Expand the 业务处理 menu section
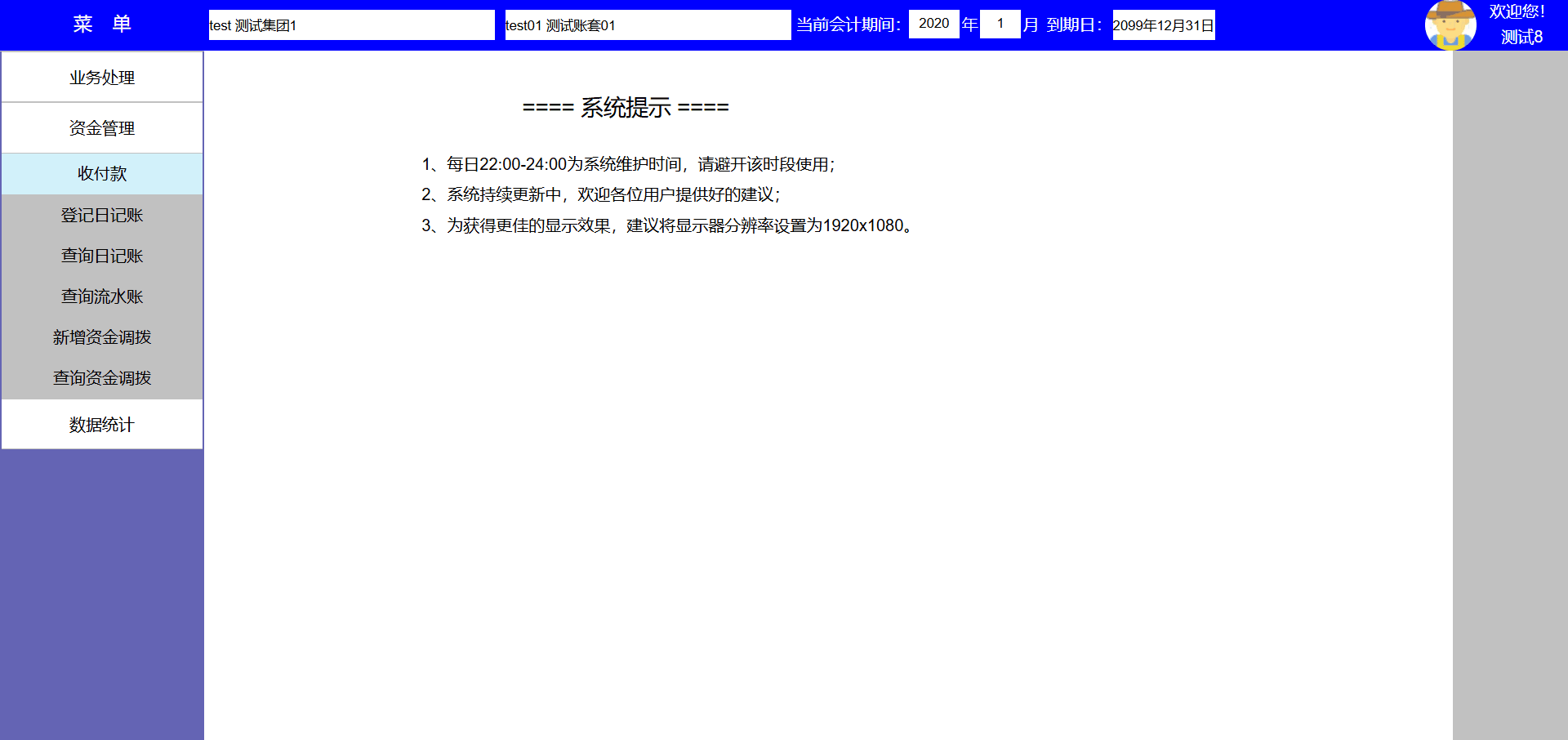 (102, 78)
